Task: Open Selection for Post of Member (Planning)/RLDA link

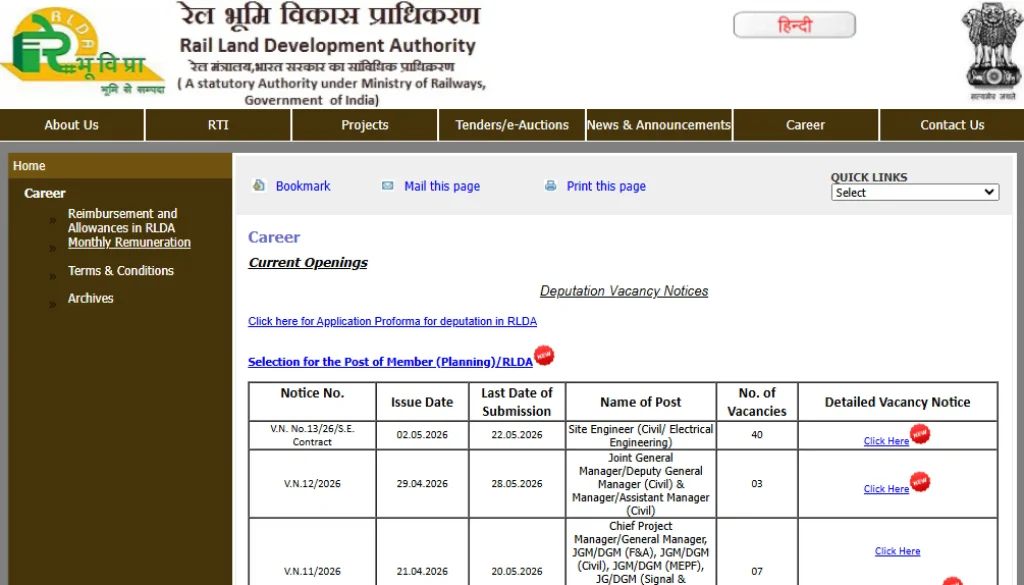Action: click(x=391, y=362)
